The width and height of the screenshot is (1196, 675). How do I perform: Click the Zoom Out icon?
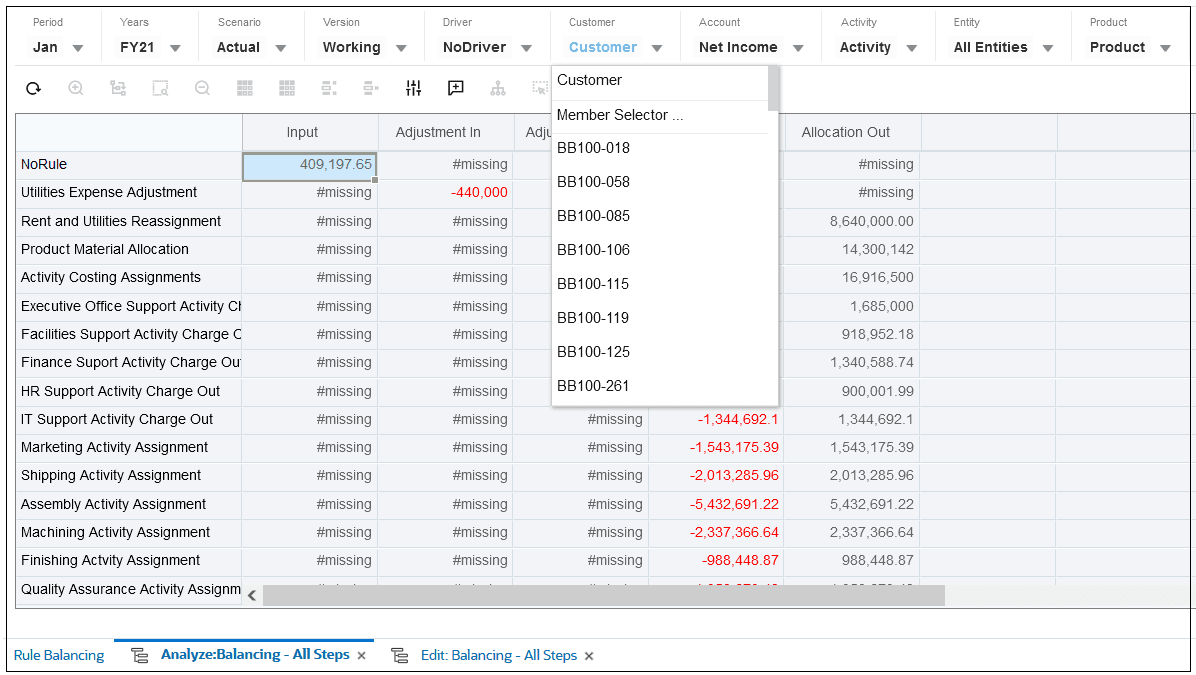202,88
